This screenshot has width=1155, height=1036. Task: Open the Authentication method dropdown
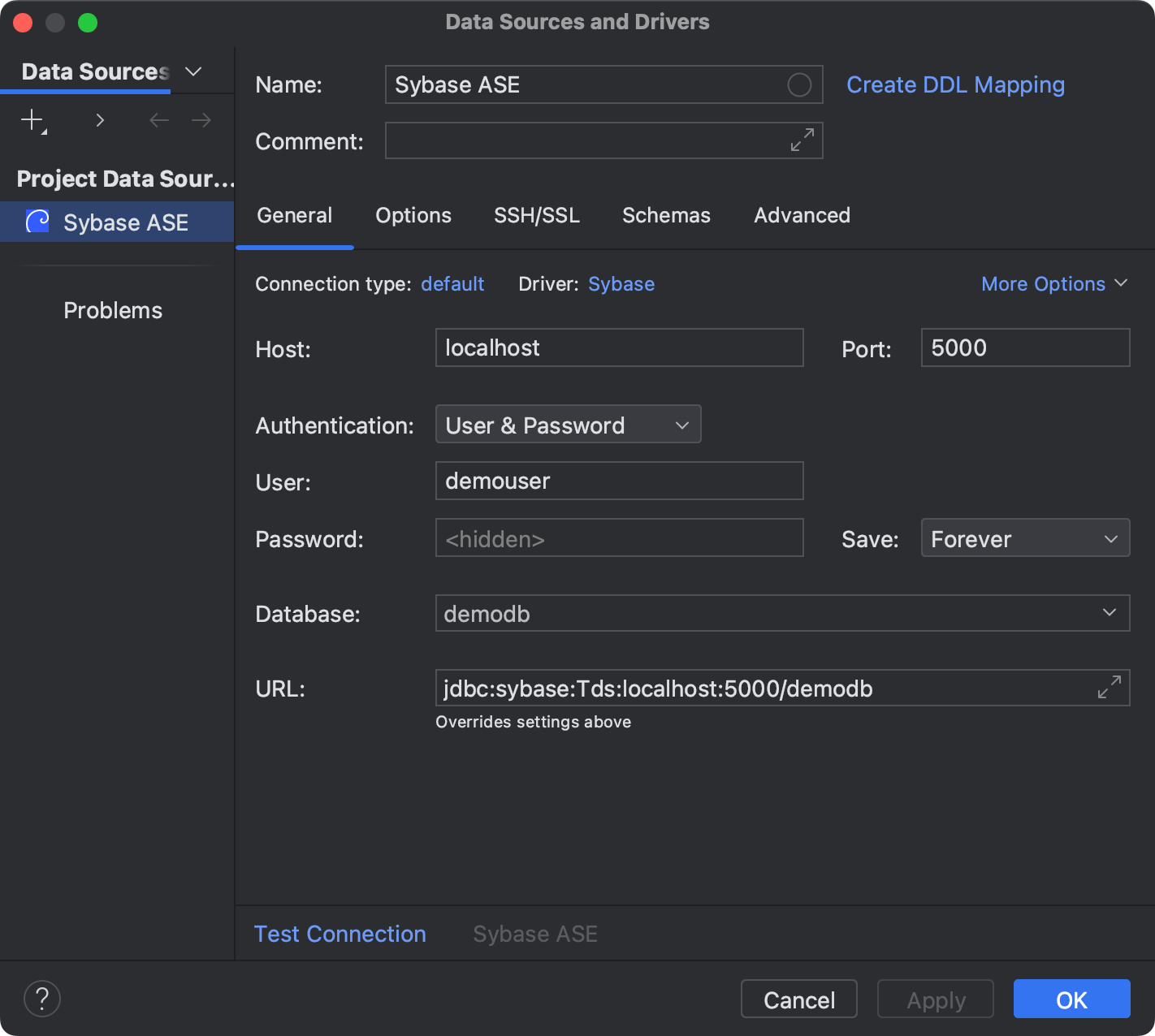681,424
